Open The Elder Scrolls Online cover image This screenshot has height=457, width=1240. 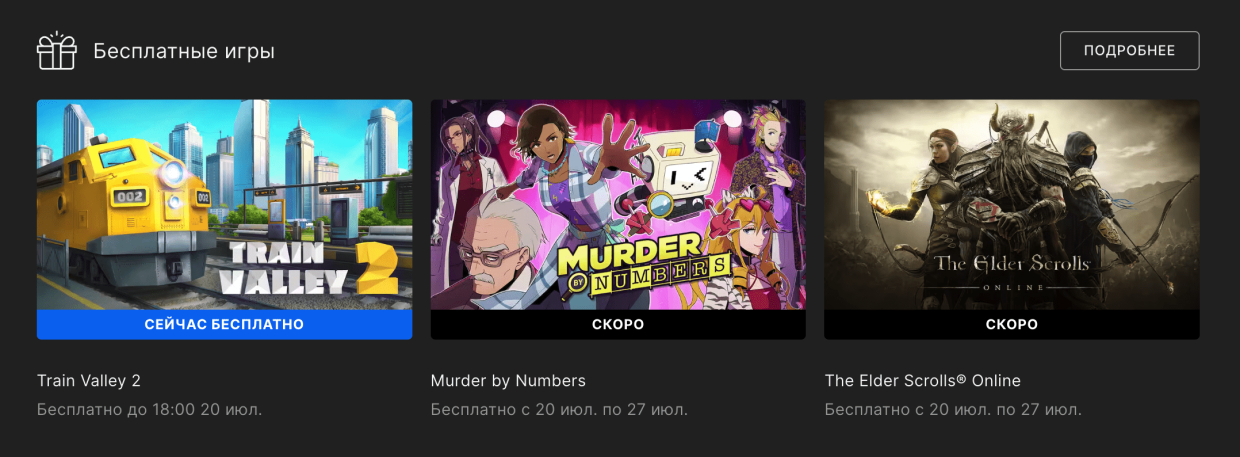pos(1012,204)
